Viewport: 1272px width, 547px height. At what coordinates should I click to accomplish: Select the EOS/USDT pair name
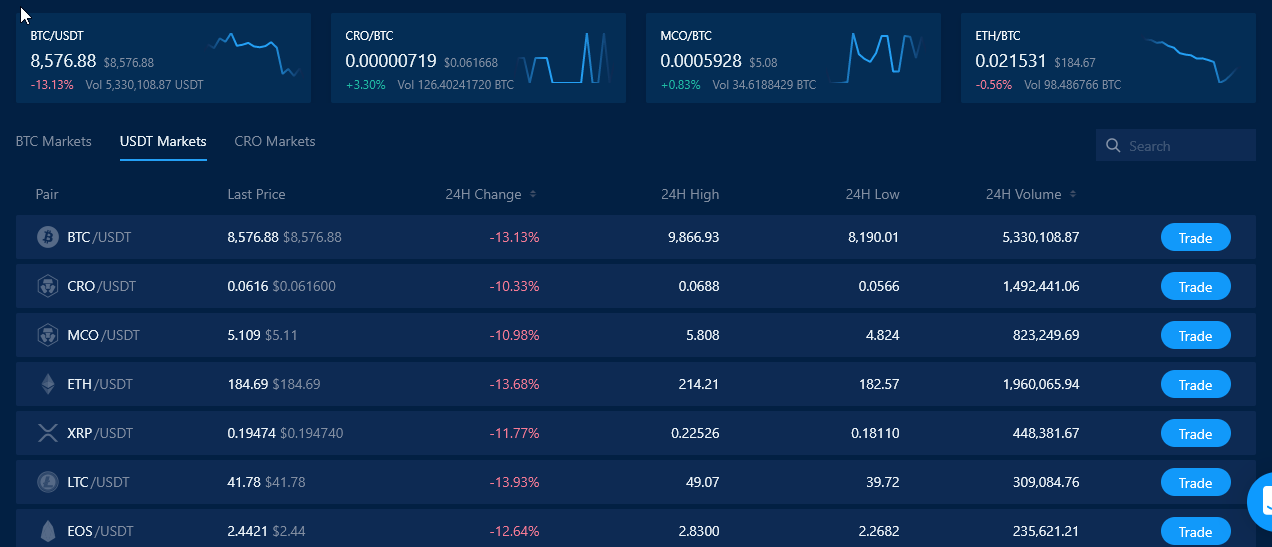[100, 531]
